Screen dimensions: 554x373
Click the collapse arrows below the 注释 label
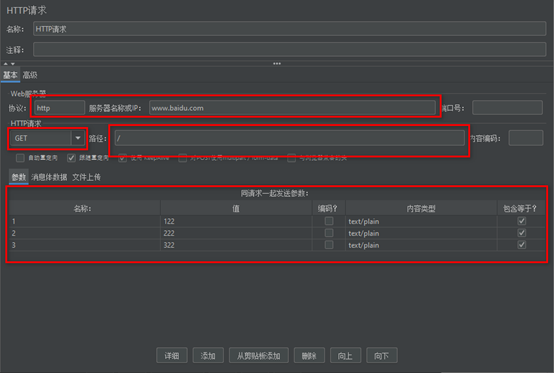(9, 64)
